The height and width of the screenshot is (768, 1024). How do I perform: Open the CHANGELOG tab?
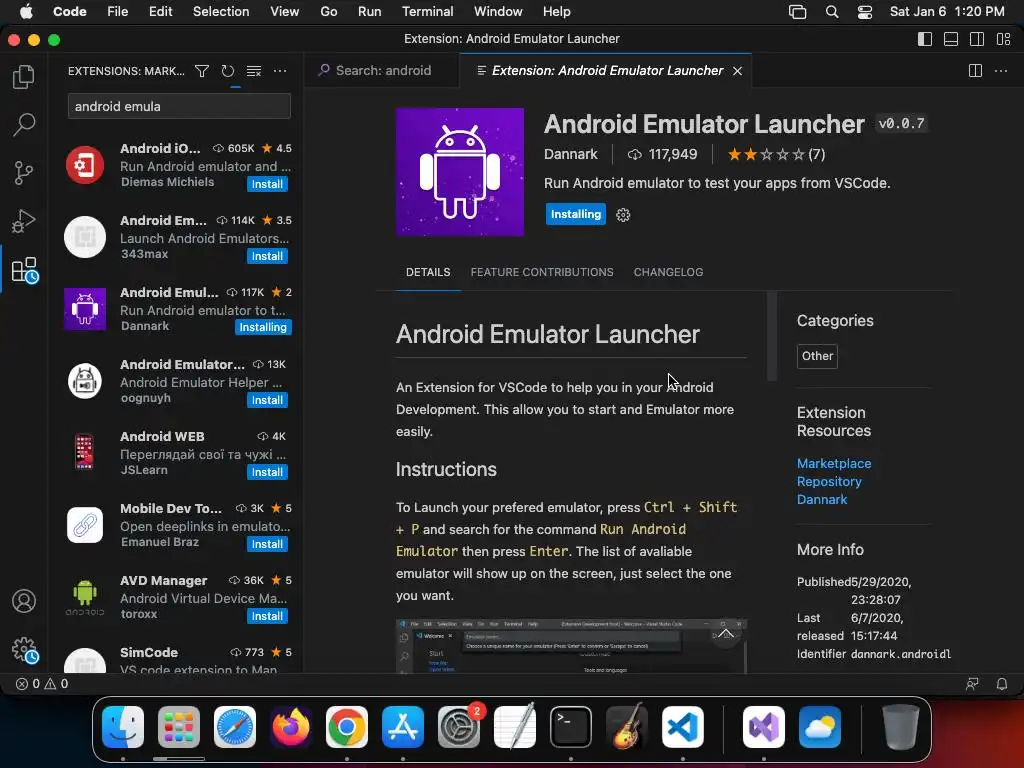pyautogui.click(x=668, y=272)
